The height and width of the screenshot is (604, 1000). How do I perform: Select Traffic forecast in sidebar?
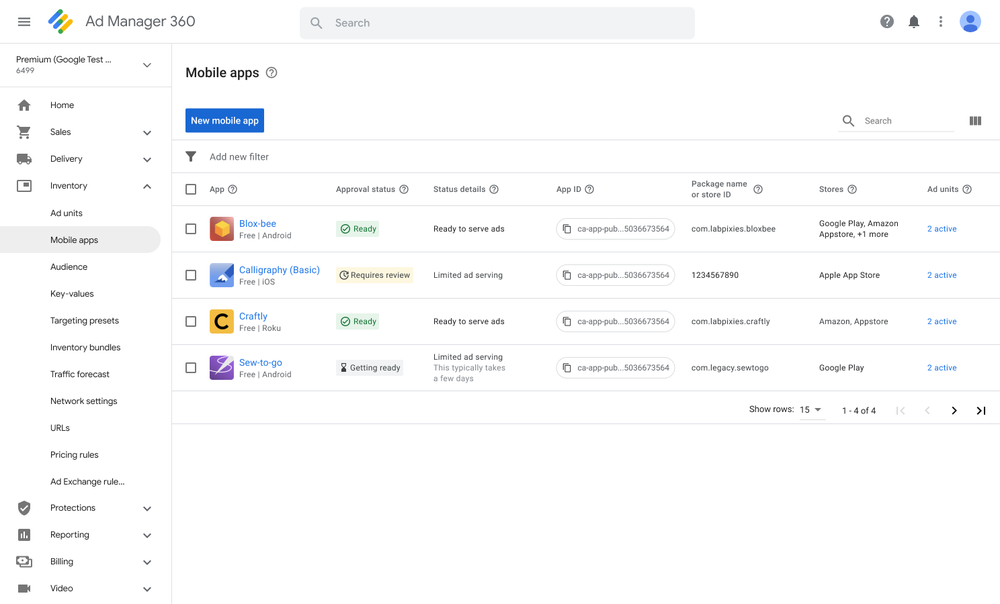pos(80,374)
